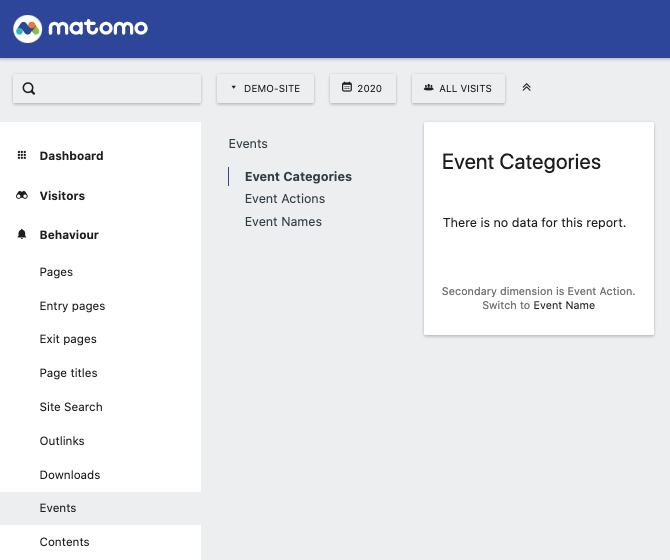
Task: Open the DEMO-SITE website selector
Action: pos(265,88)
